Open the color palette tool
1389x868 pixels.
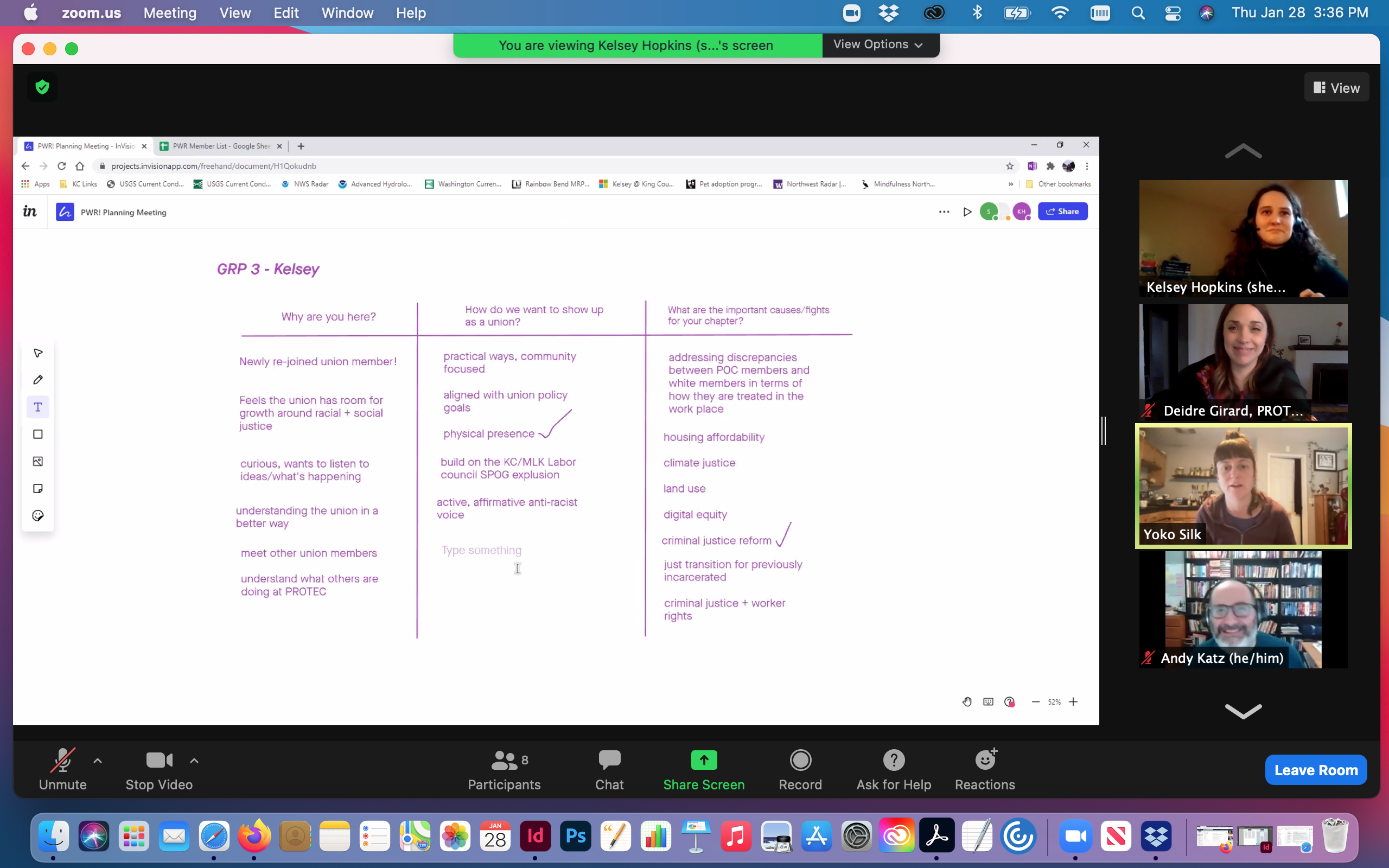tap(38, 515)
